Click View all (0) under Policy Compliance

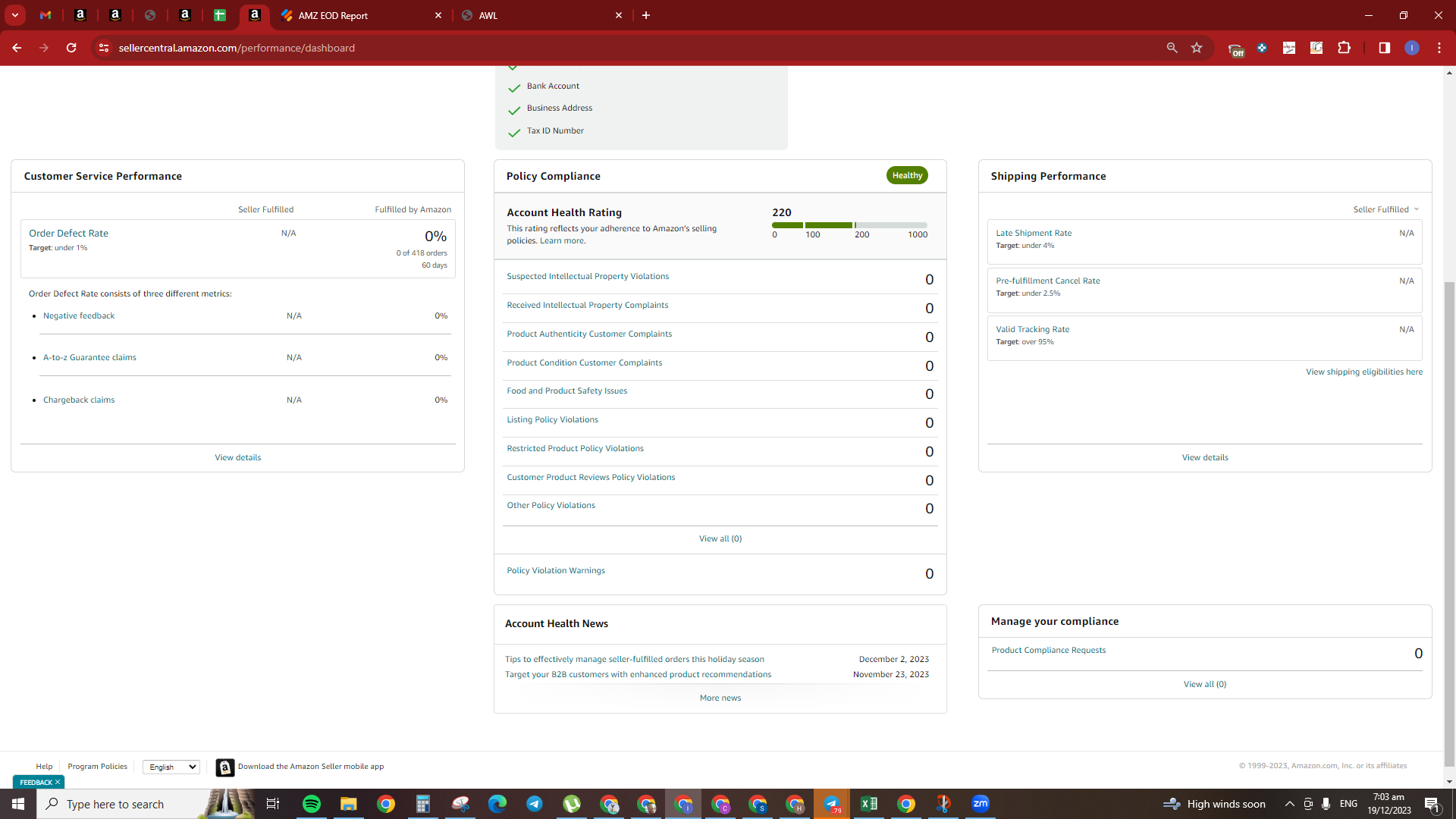click(720, 538)
